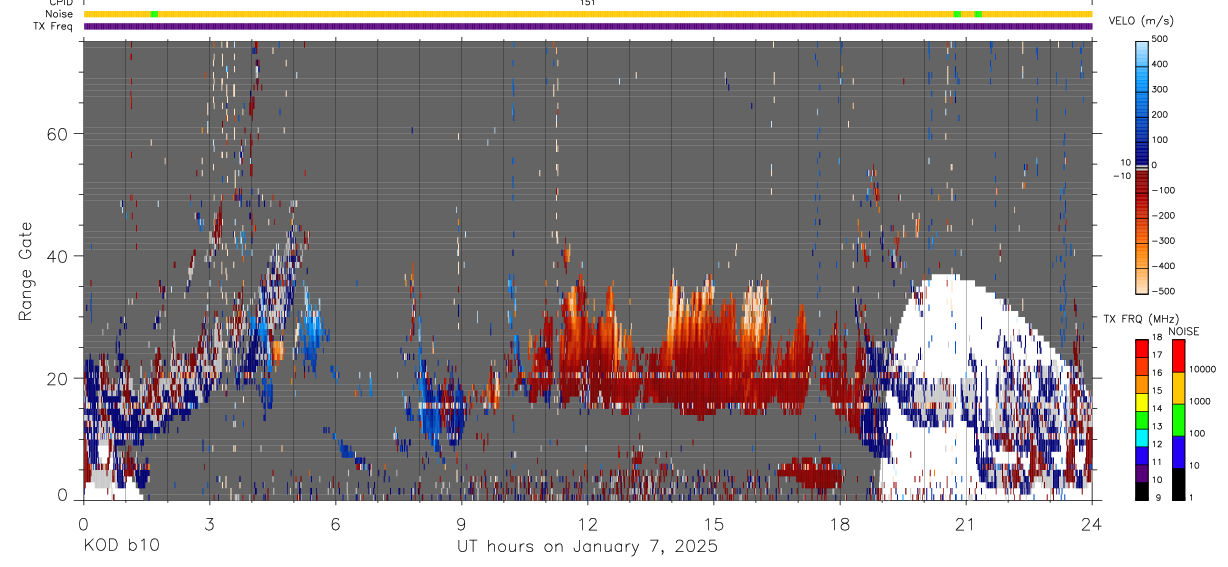Screen dimensions: 1228x567
Task: Click the 100 label in NOISE legend
Action: point(1197,433)
